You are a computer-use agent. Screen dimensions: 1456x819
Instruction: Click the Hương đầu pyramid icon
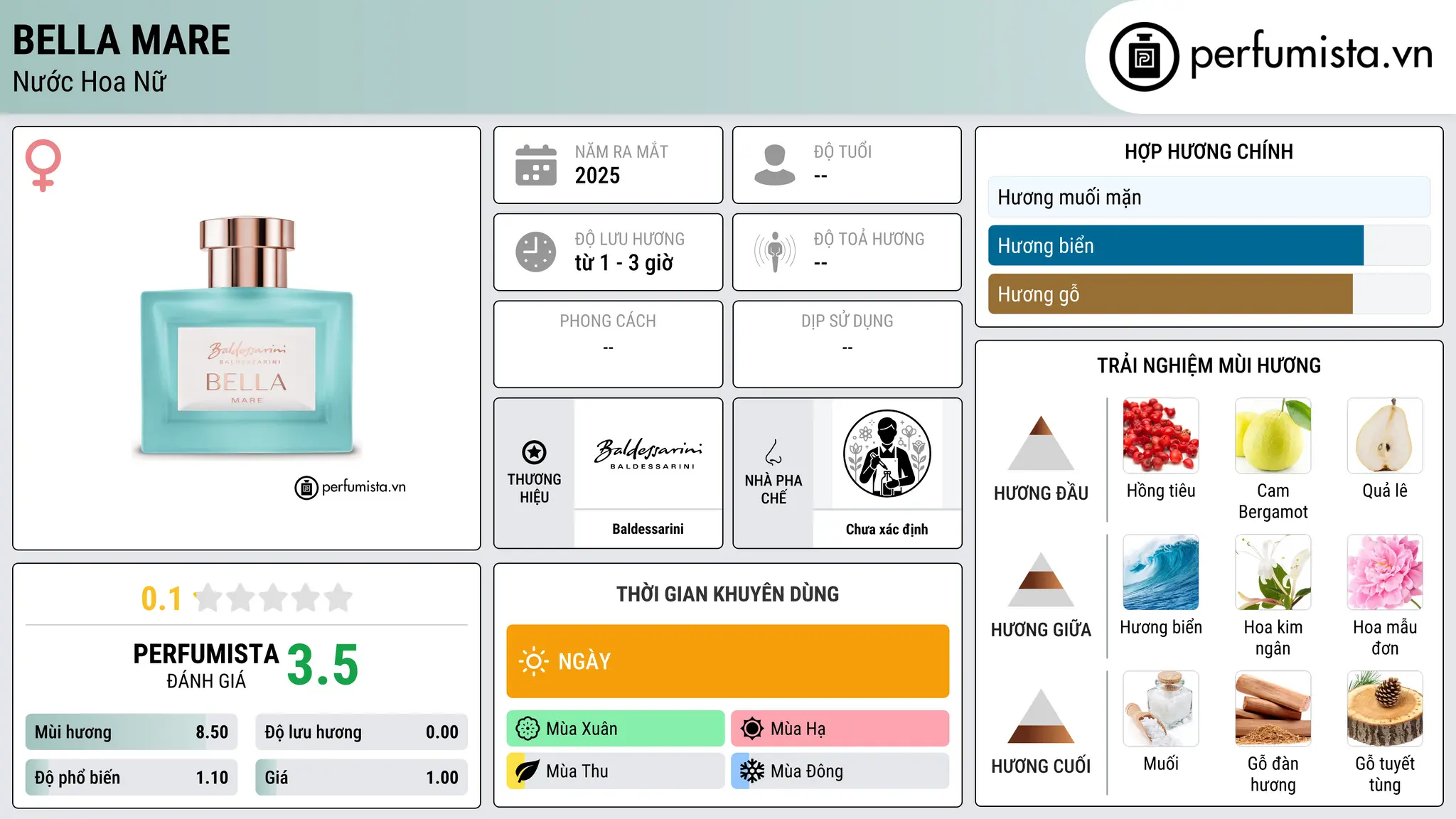click(1041, 443)
